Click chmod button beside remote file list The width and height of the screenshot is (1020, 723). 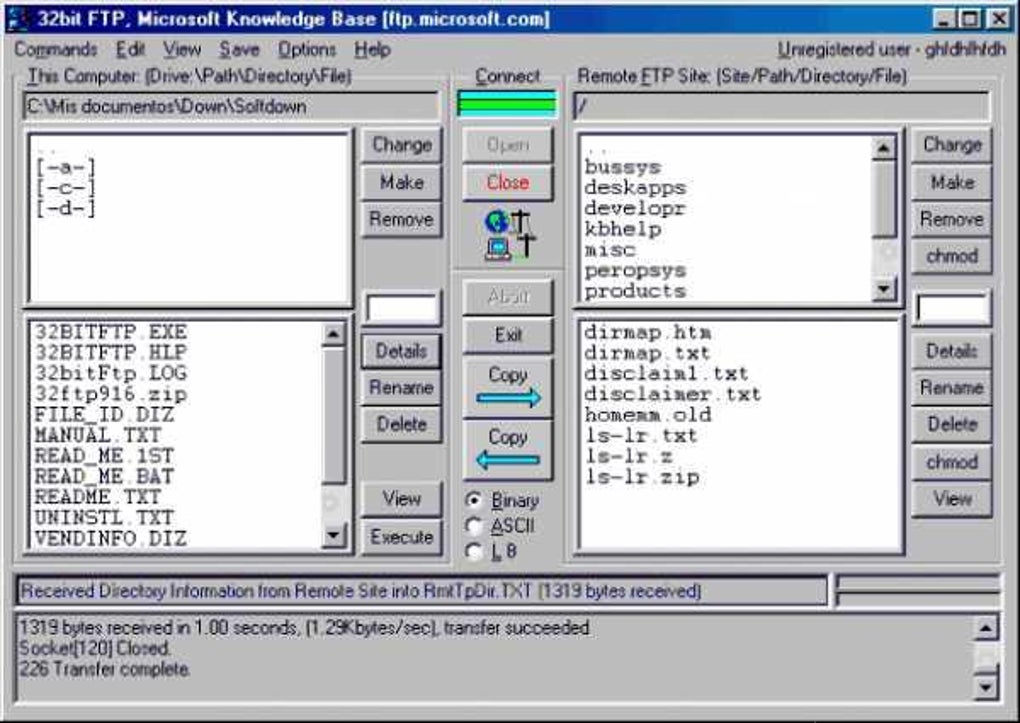tap(952, 462)
